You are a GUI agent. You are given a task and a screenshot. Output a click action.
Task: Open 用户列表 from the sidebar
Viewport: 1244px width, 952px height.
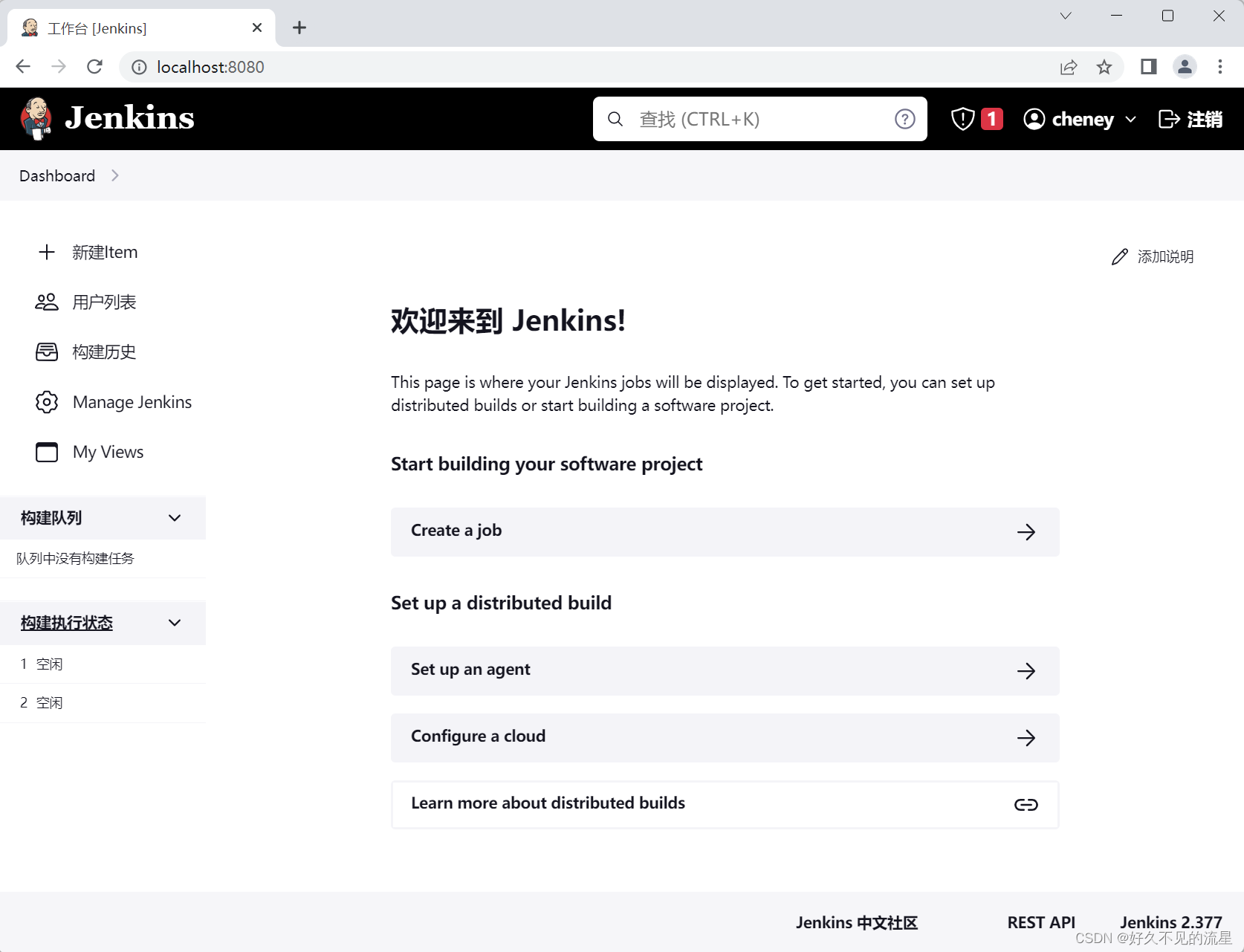104,302
